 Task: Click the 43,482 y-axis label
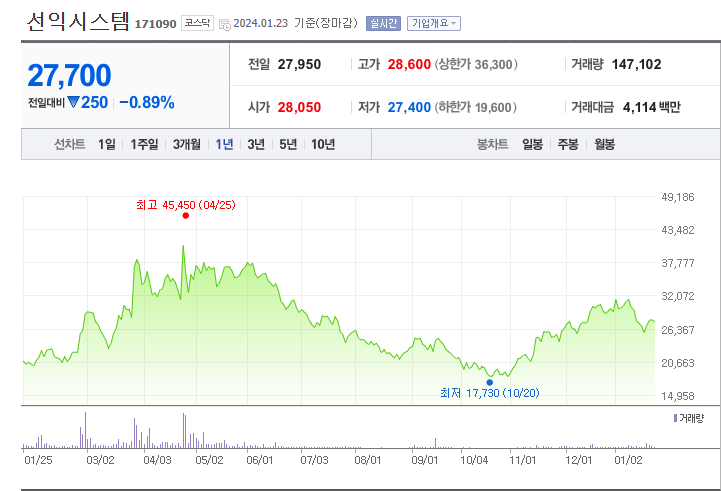click(x=678, y=230)
